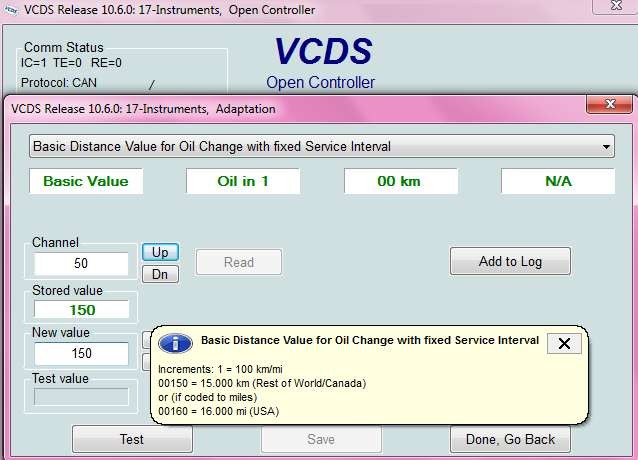Click 'Increments: 1 = 100 km/mi' text
The height and width of the screenshot is (460, 638).
pos(220,369)
